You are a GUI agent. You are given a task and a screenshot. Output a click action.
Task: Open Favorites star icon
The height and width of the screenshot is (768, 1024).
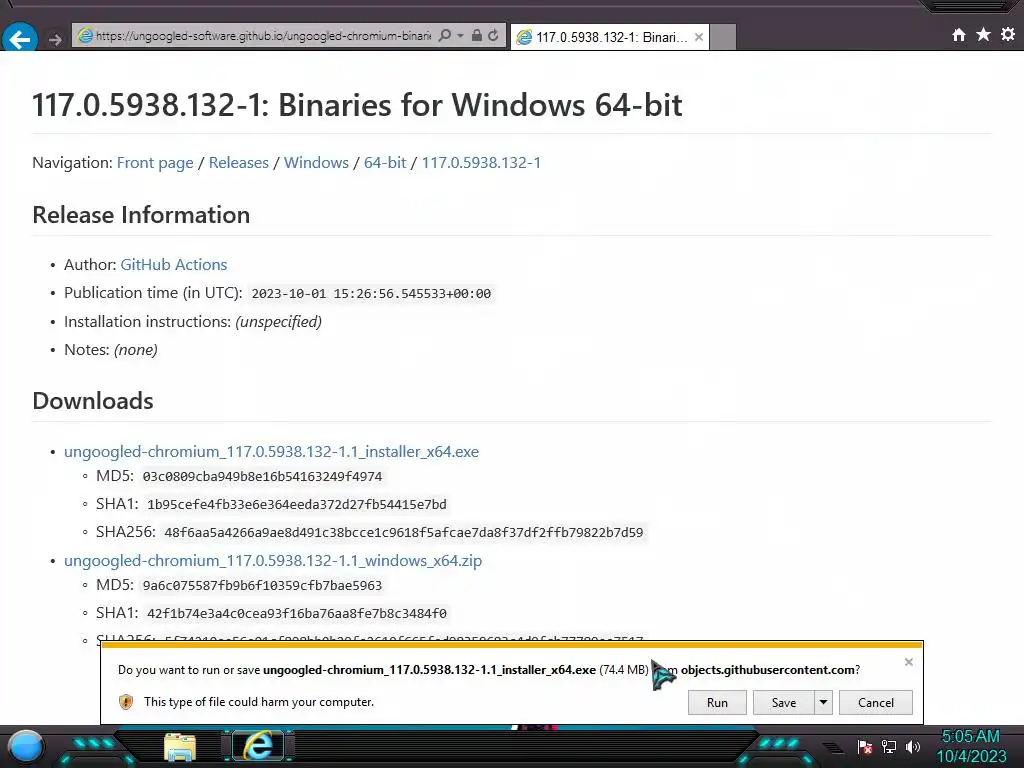coord(984,34)
